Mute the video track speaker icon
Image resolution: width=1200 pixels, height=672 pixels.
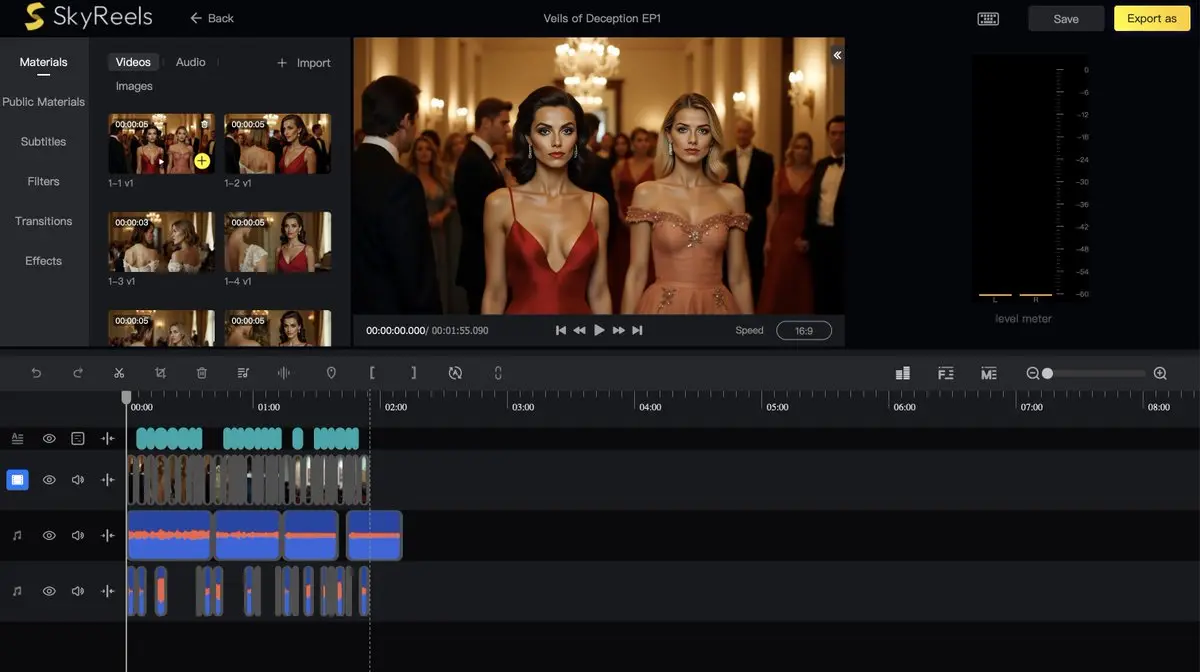[x=78, y=480]
